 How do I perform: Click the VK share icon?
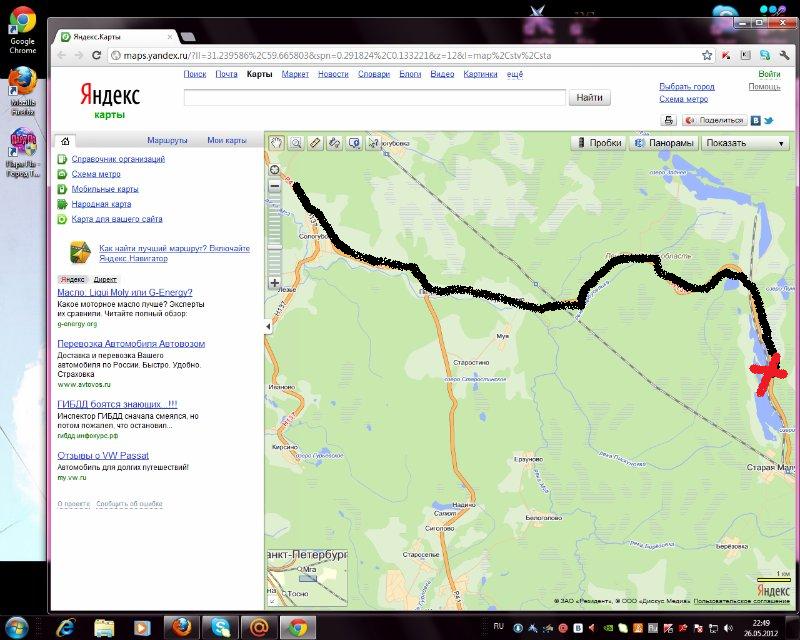coord(756,120)
